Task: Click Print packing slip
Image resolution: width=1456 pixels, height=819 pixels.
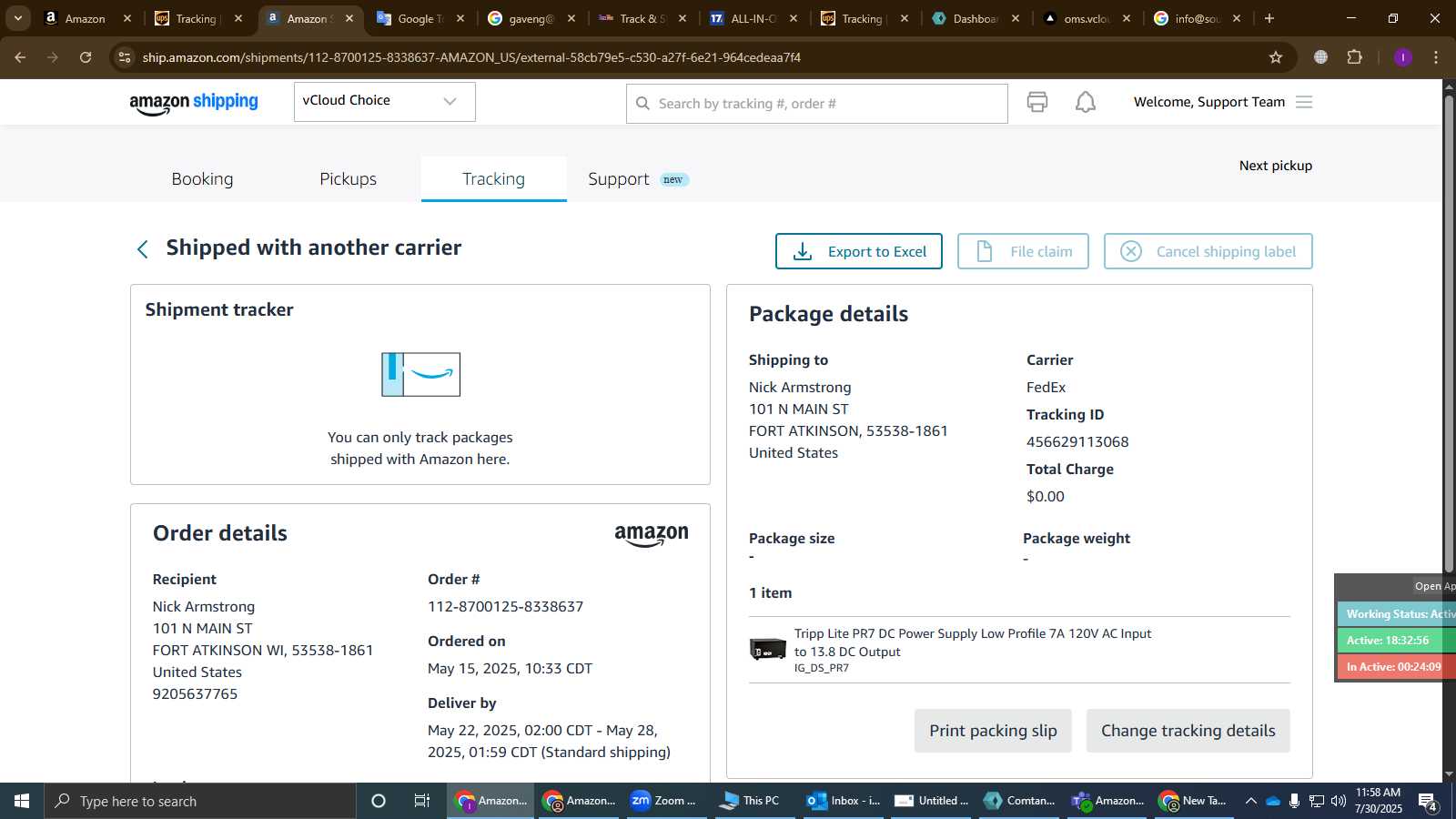Action: pyautogui.click(x=993, y=731)
